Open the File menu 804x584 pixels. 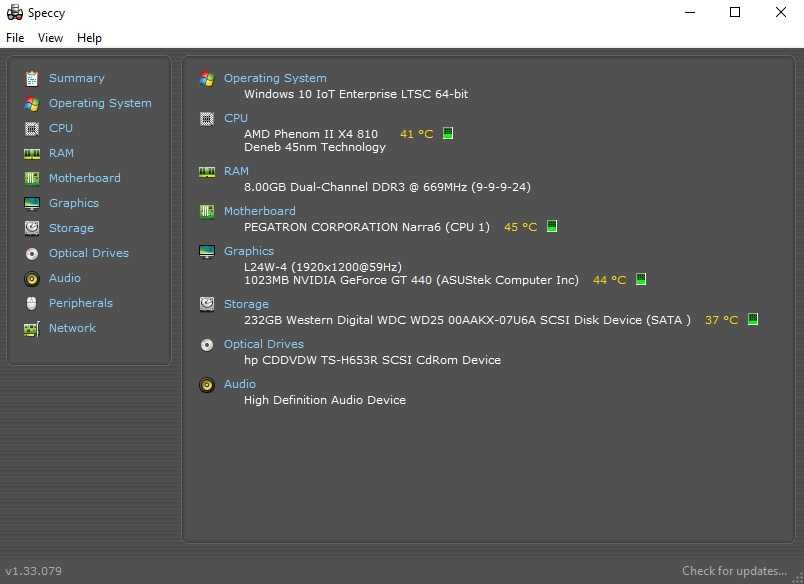[x=15, y=38]
